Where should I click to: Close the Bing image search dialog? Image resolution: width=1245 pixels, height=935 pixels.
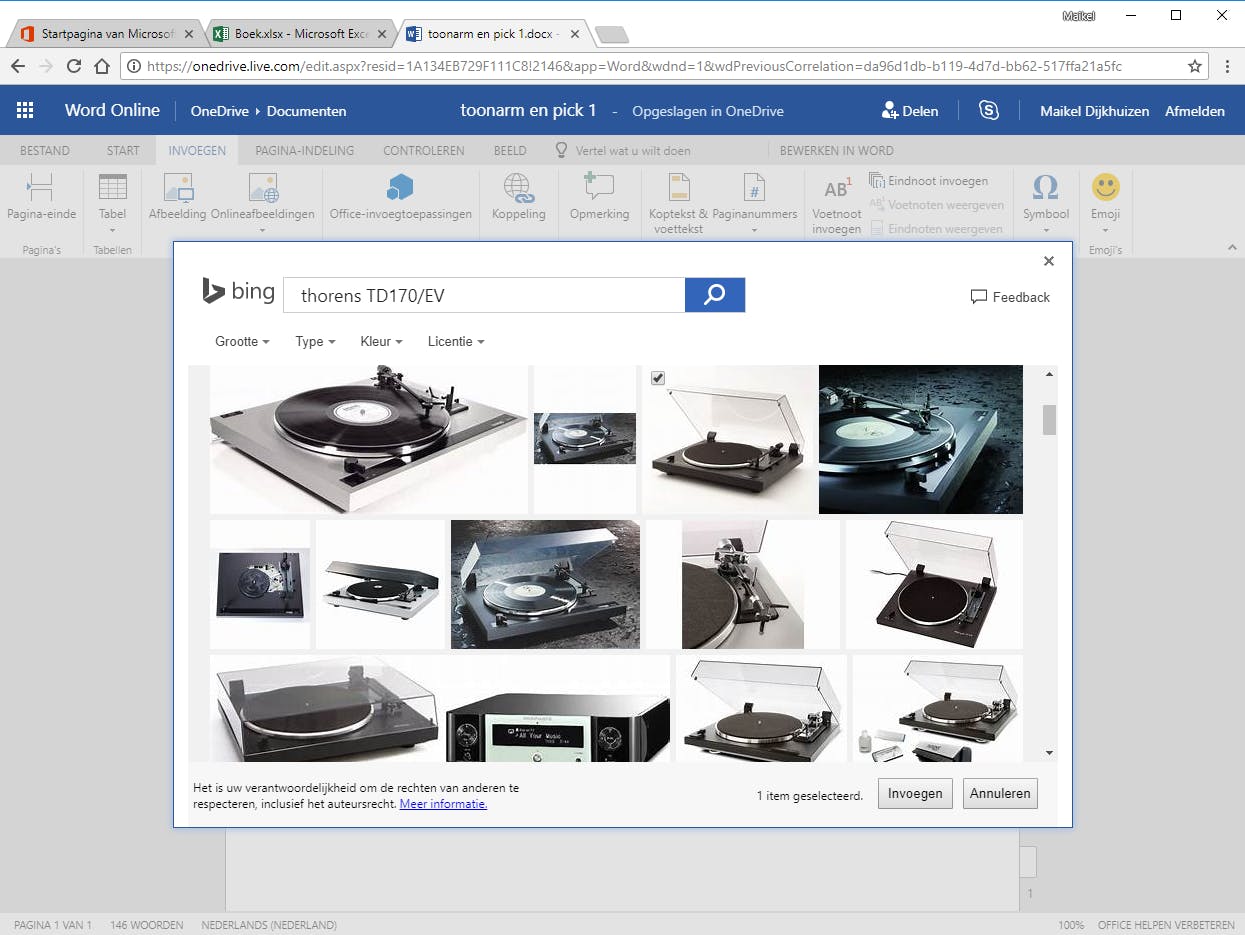pyautogui.click(x=1048, y=261)
